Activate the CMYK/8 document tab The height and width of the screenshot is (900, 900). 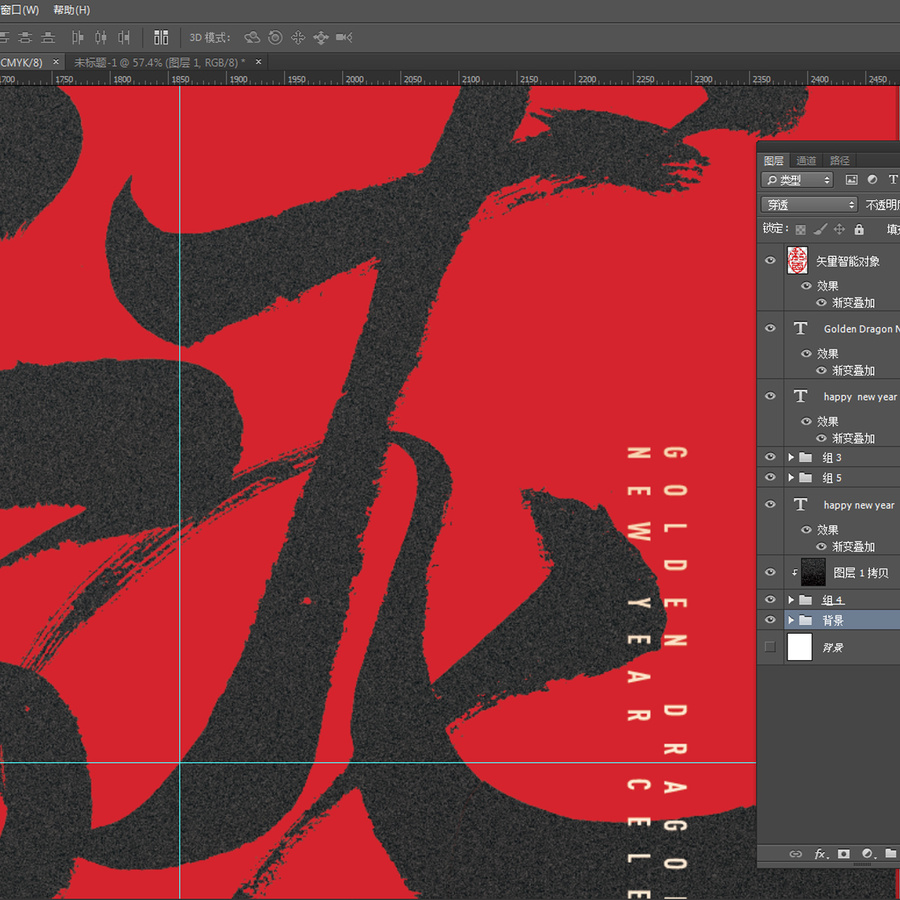tap(22, 62)
